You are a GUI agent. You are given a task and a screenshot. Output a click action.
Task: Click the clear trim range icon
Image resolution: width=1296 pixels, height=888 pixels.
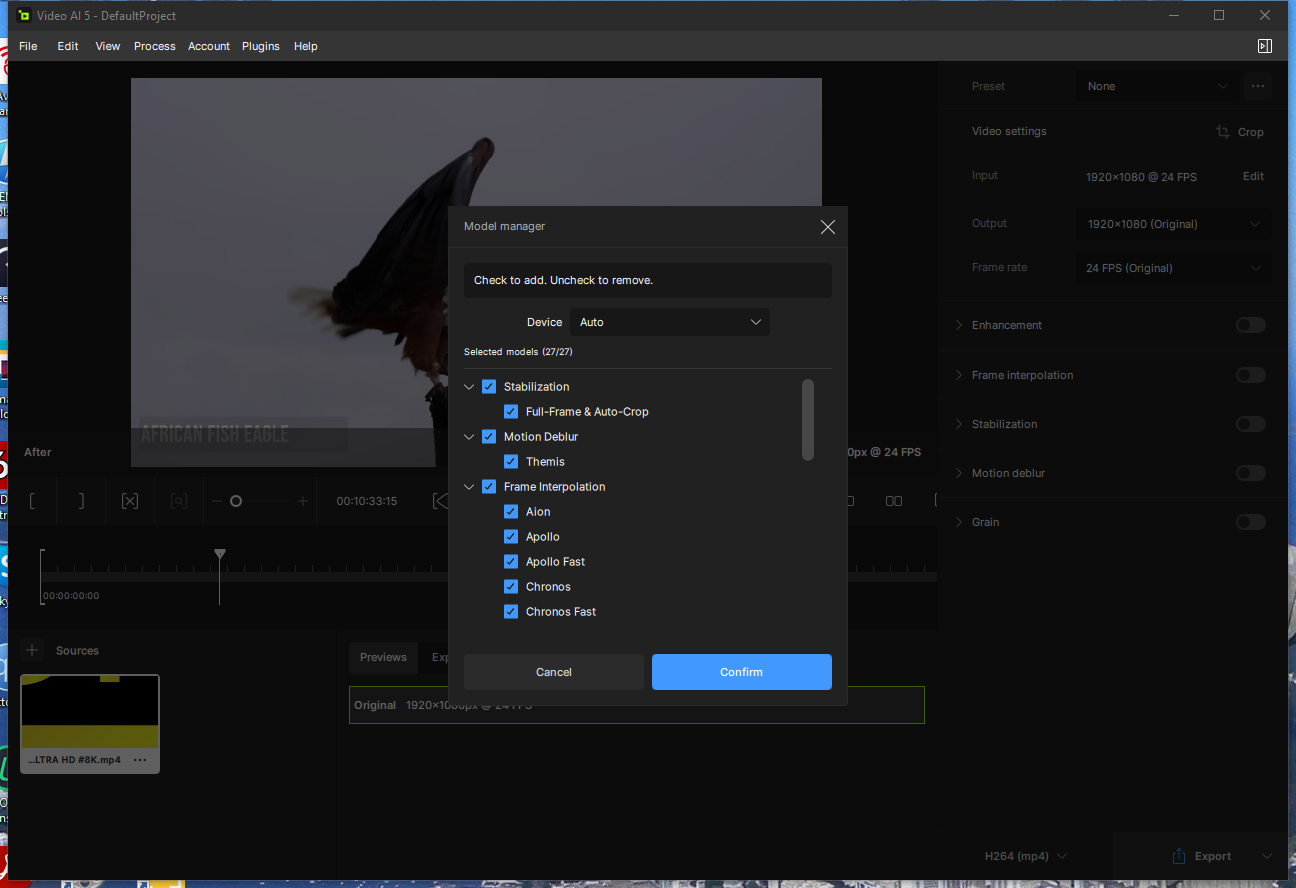coord(130,501)
